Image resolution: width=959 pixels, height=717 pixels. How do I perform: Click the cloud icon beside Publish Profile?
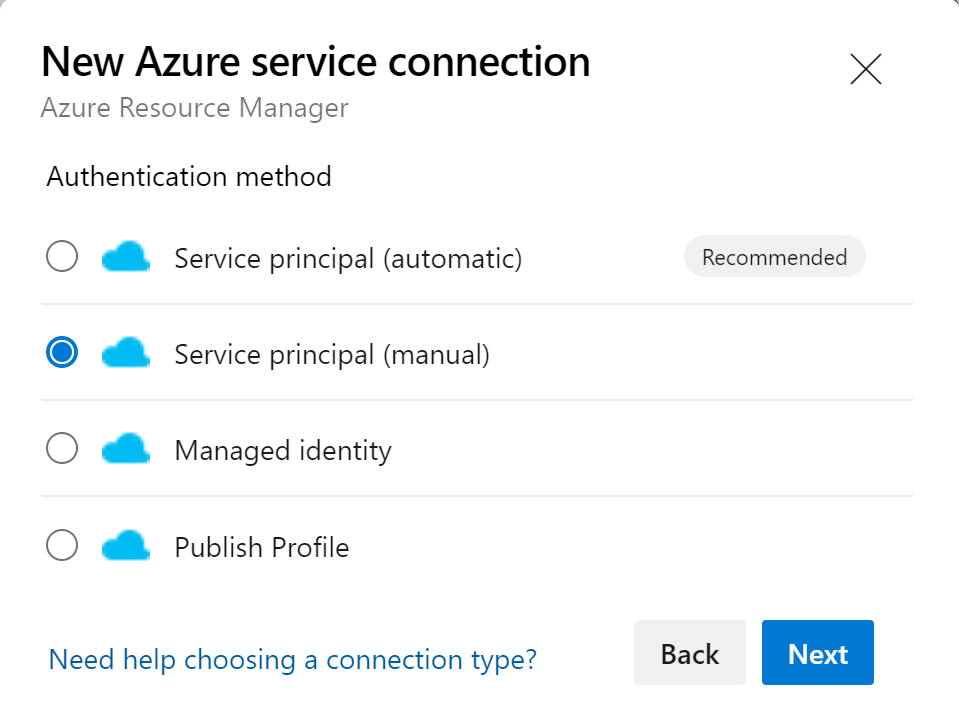point(125,544)
